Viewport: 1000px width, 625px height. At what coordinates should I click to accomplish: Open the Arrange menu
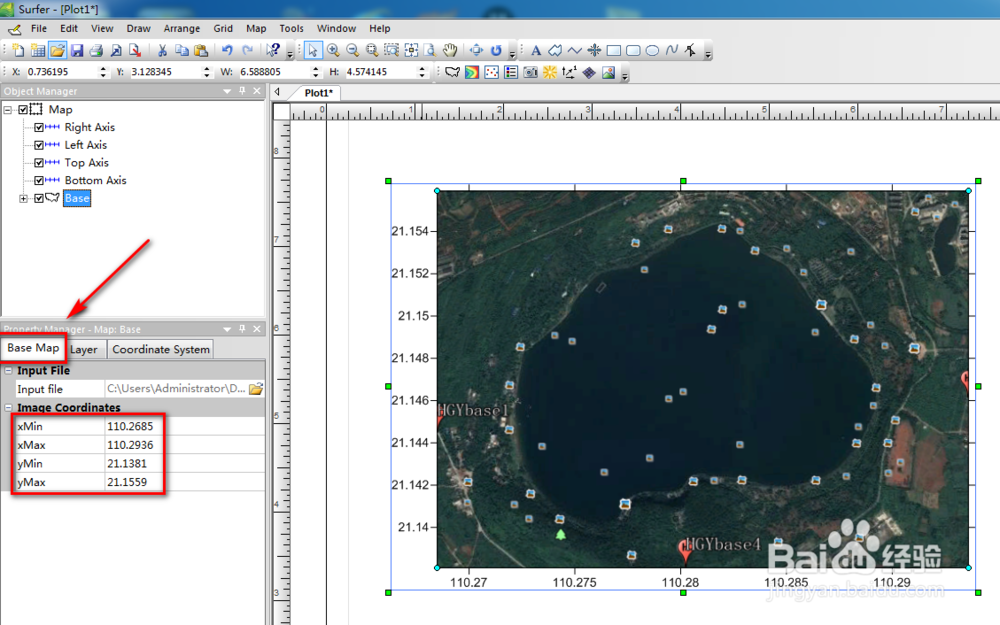(181, 29)
